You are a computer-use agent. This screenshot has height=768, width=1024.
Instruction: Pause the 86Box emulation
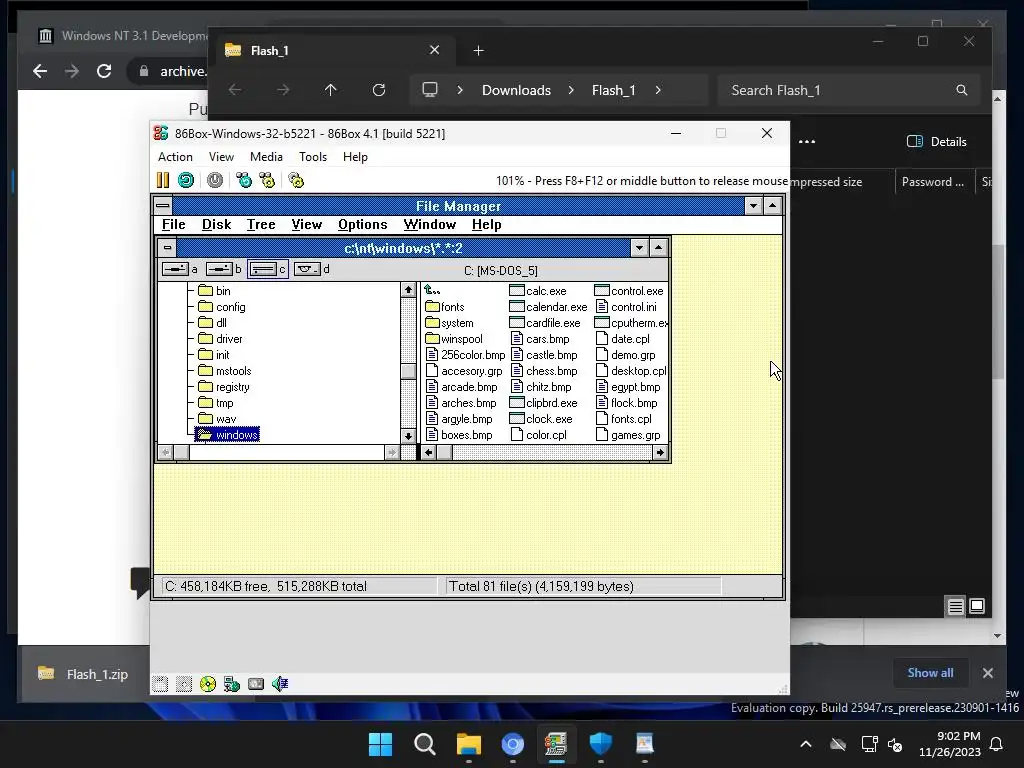[163, 180]
